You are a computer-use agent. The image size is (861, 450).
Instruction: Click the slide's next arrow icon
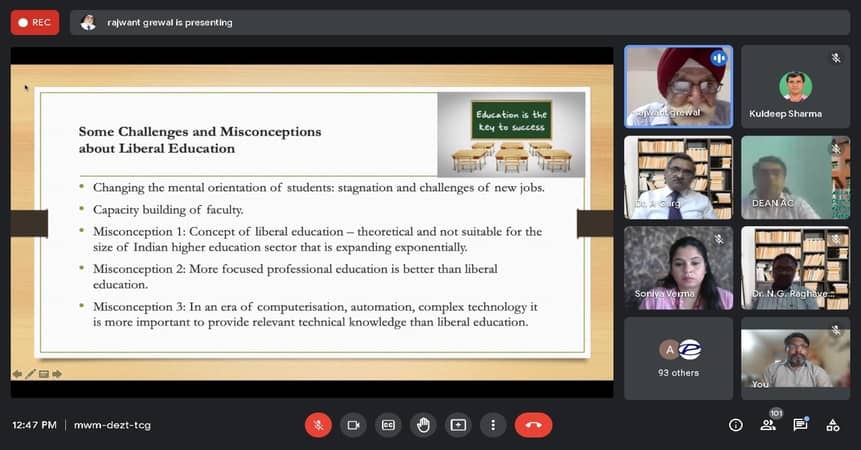point(57,374)
